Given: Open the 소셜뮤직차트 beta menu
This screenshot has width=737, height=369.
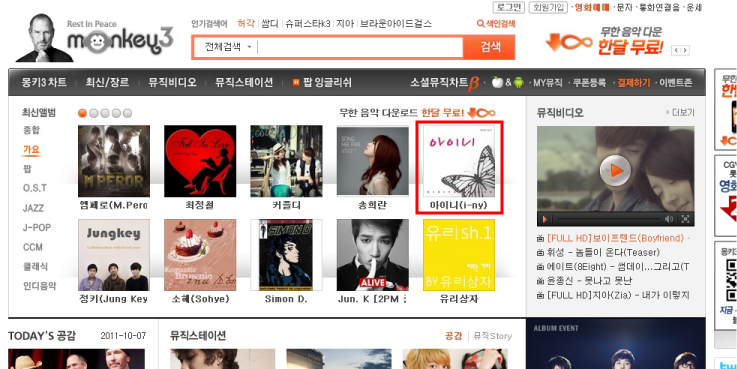Looking at the screenshot, I should pyautogui.click(x=444, y=83).
